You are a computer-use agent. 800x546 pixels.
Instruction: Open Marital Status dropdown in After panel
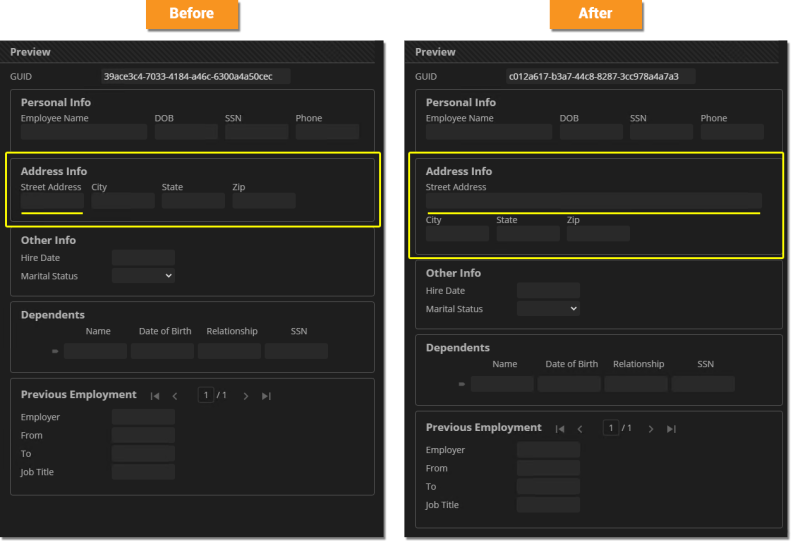[x=548, y=309]
